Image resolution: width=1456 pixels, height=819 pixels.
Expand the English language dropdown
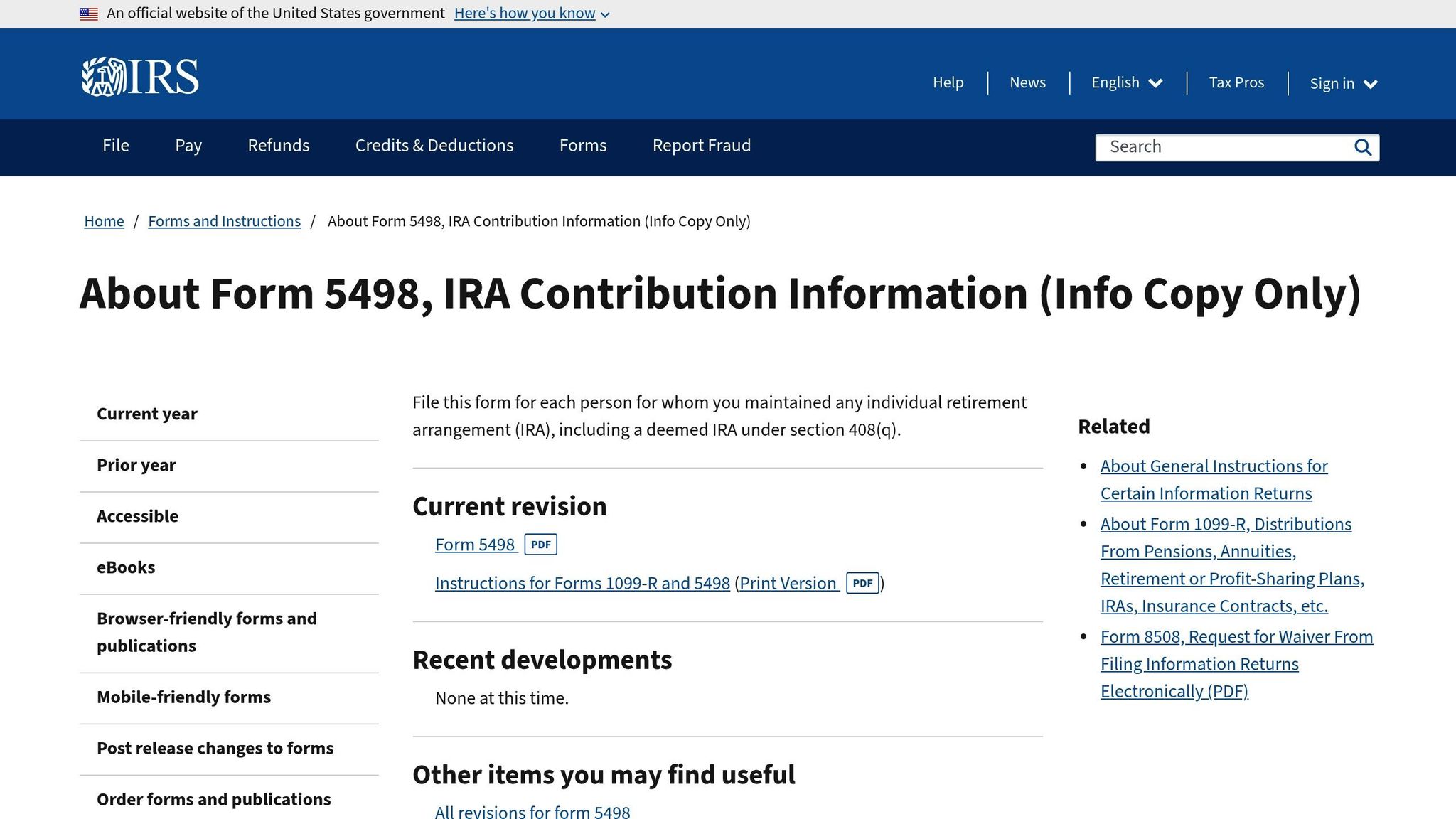pos(1126,82)
